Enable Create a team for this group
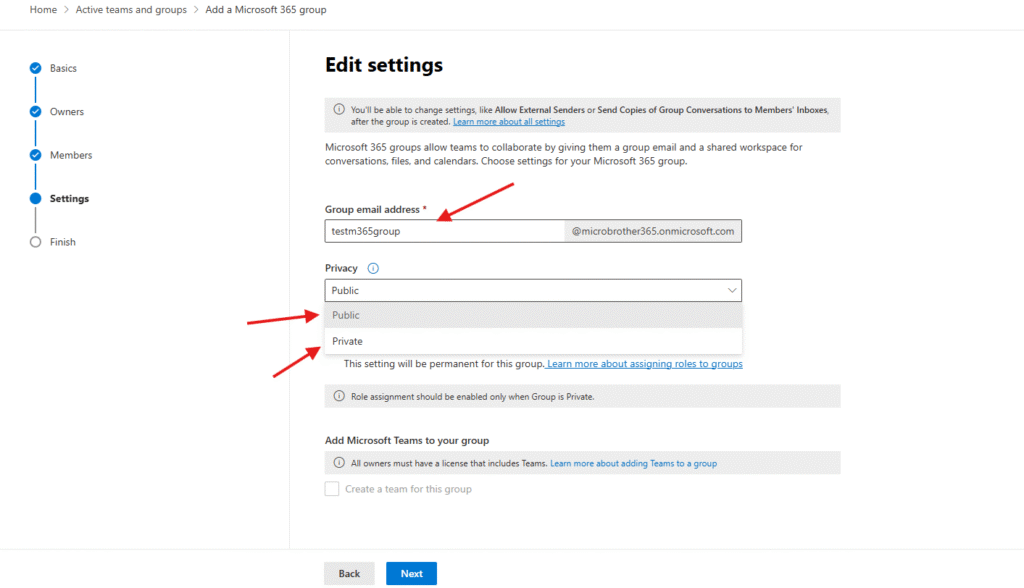 point(332,489)
